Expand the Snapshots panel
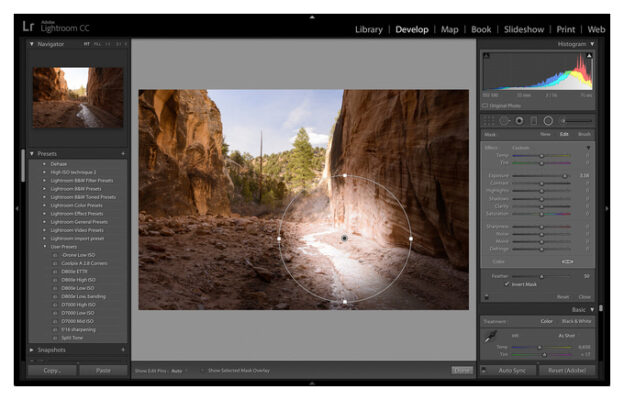624x400 pixels. (32, 350)
